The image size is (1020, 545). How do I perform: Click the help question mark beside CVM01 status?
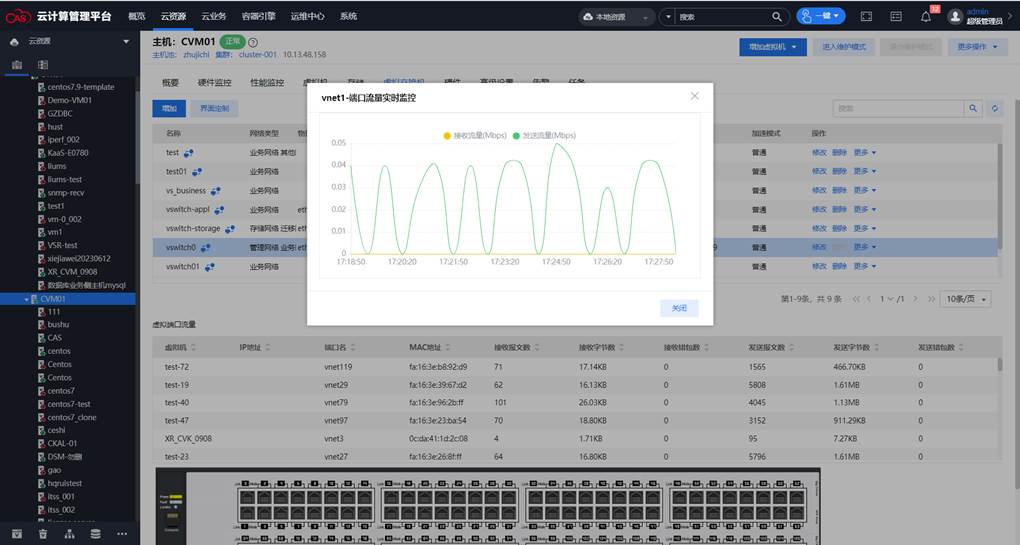tap(253, 42)
